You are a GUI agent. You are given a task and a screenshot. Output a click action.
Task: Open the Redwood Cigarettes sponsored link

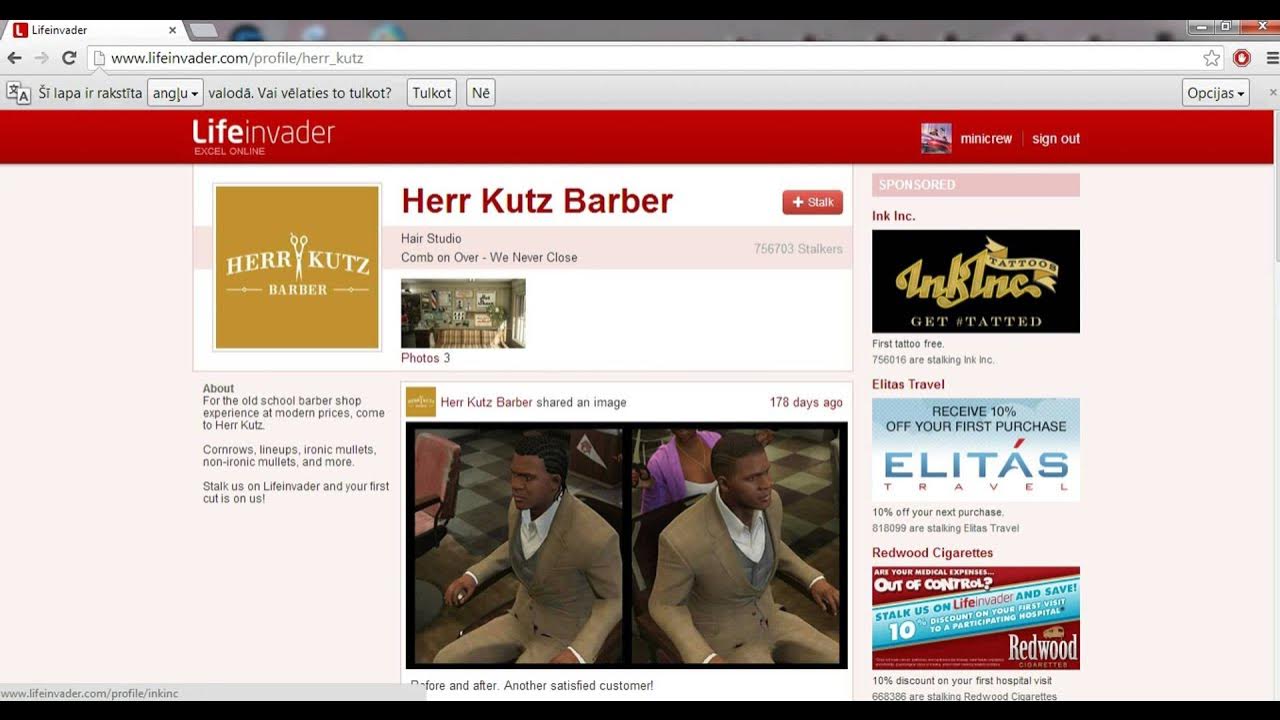[x=933, y=553]
